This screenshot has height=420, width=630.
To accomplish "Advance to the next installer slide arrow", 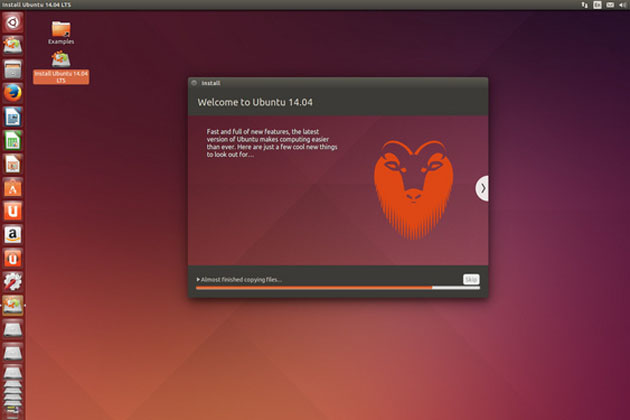I will [482, 188].
